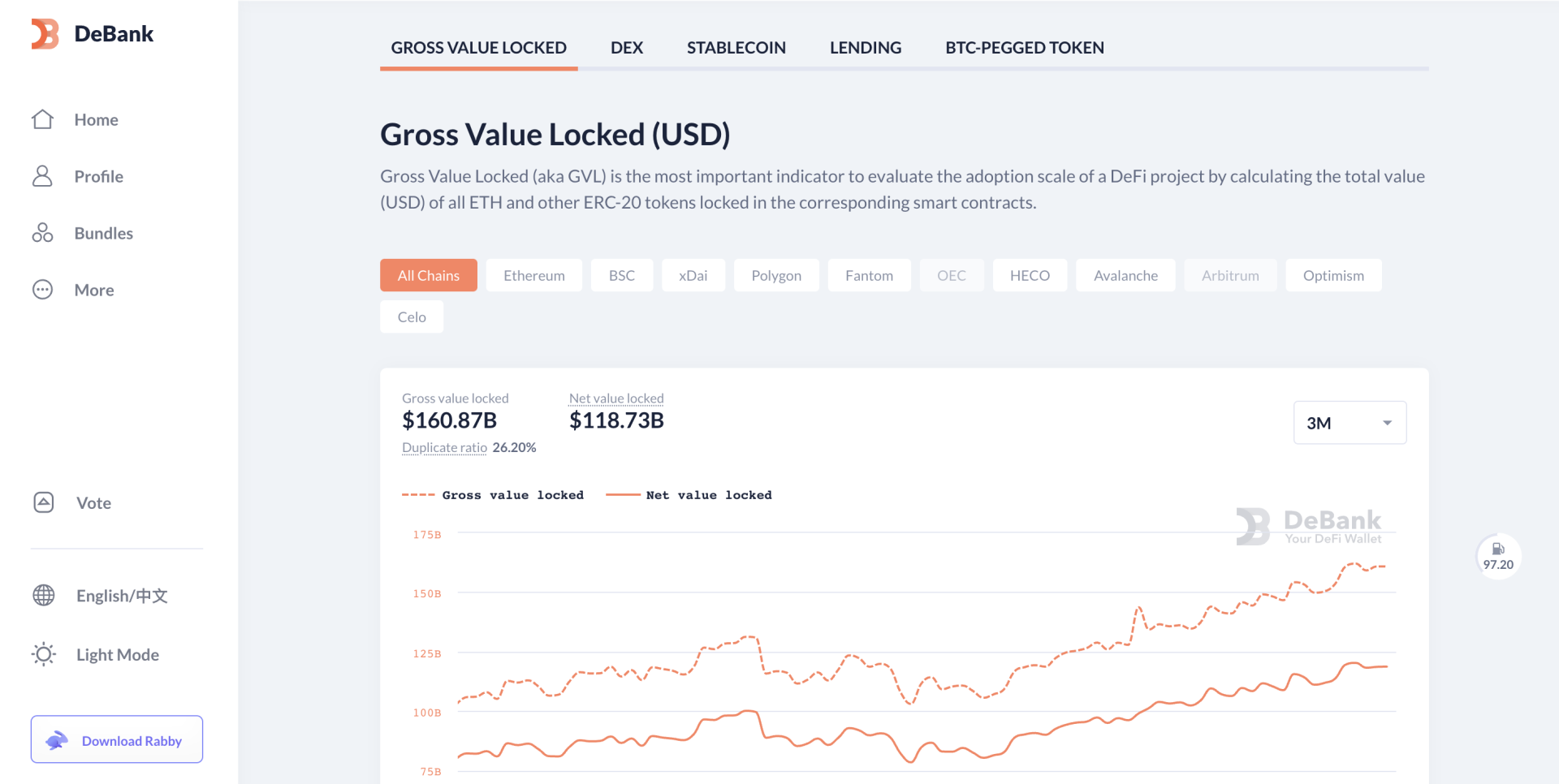Open Bundles from the sidebar label

point(104,234)
